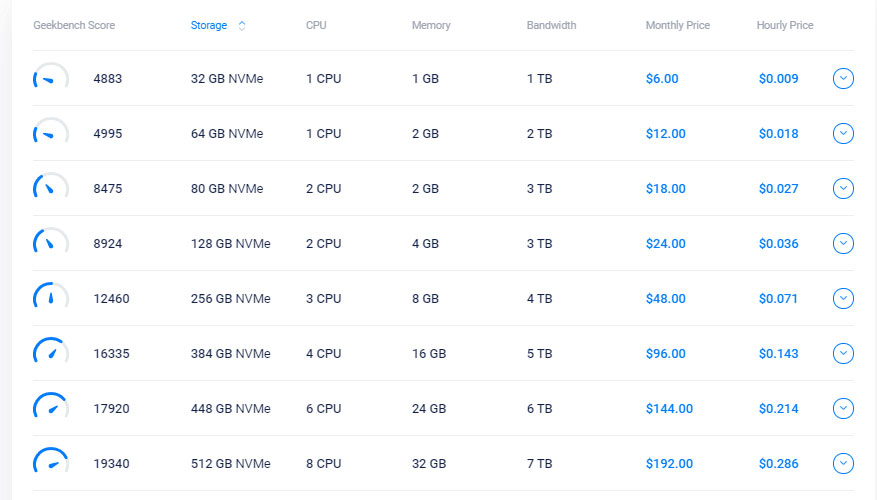Click the 128 GB NVMe storage cell
This screenshot has height=500, width=877.
coord(230,244)
